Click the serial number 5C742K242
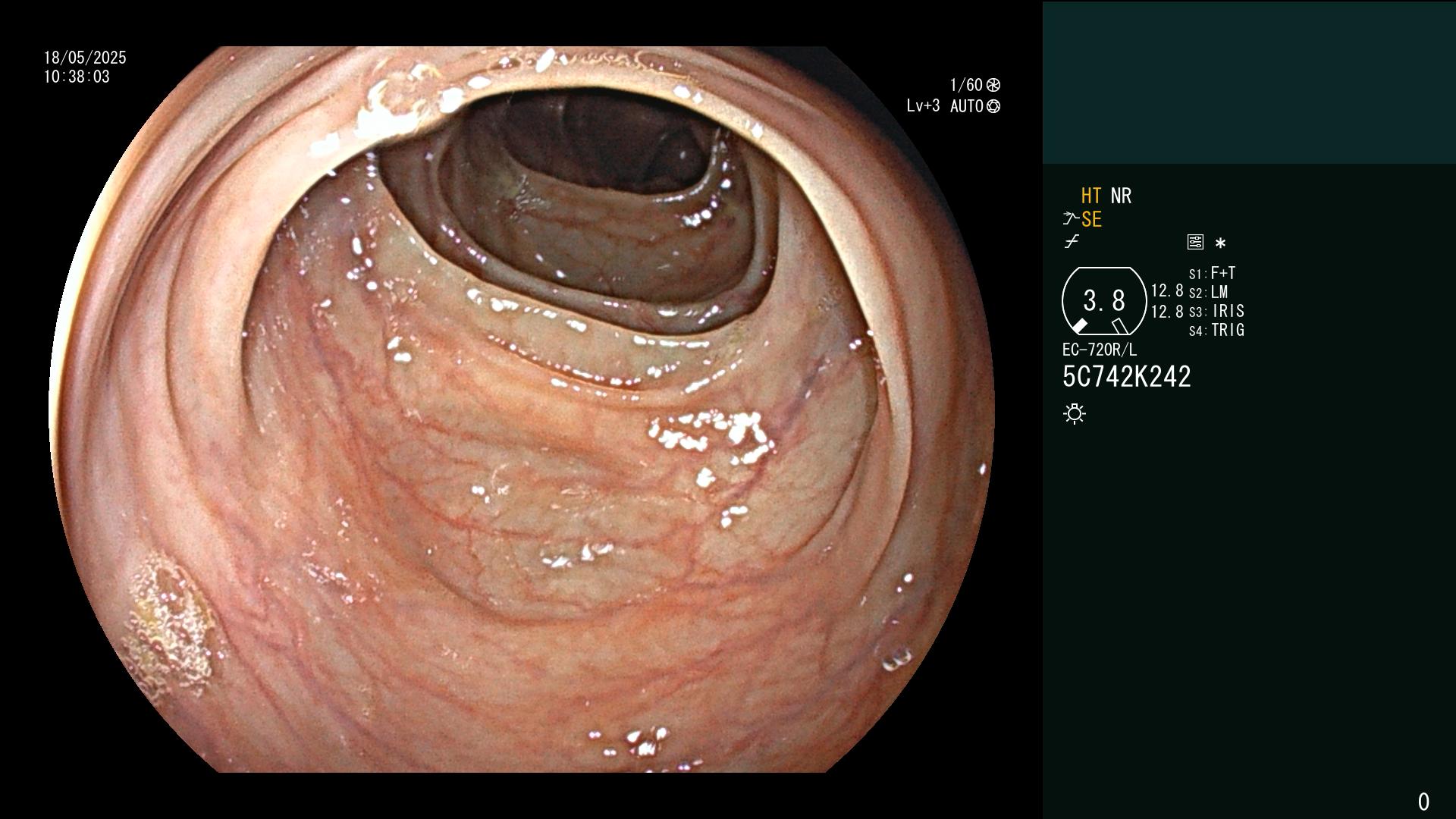Screen dimensions: 1456x819 point(1127,377)
